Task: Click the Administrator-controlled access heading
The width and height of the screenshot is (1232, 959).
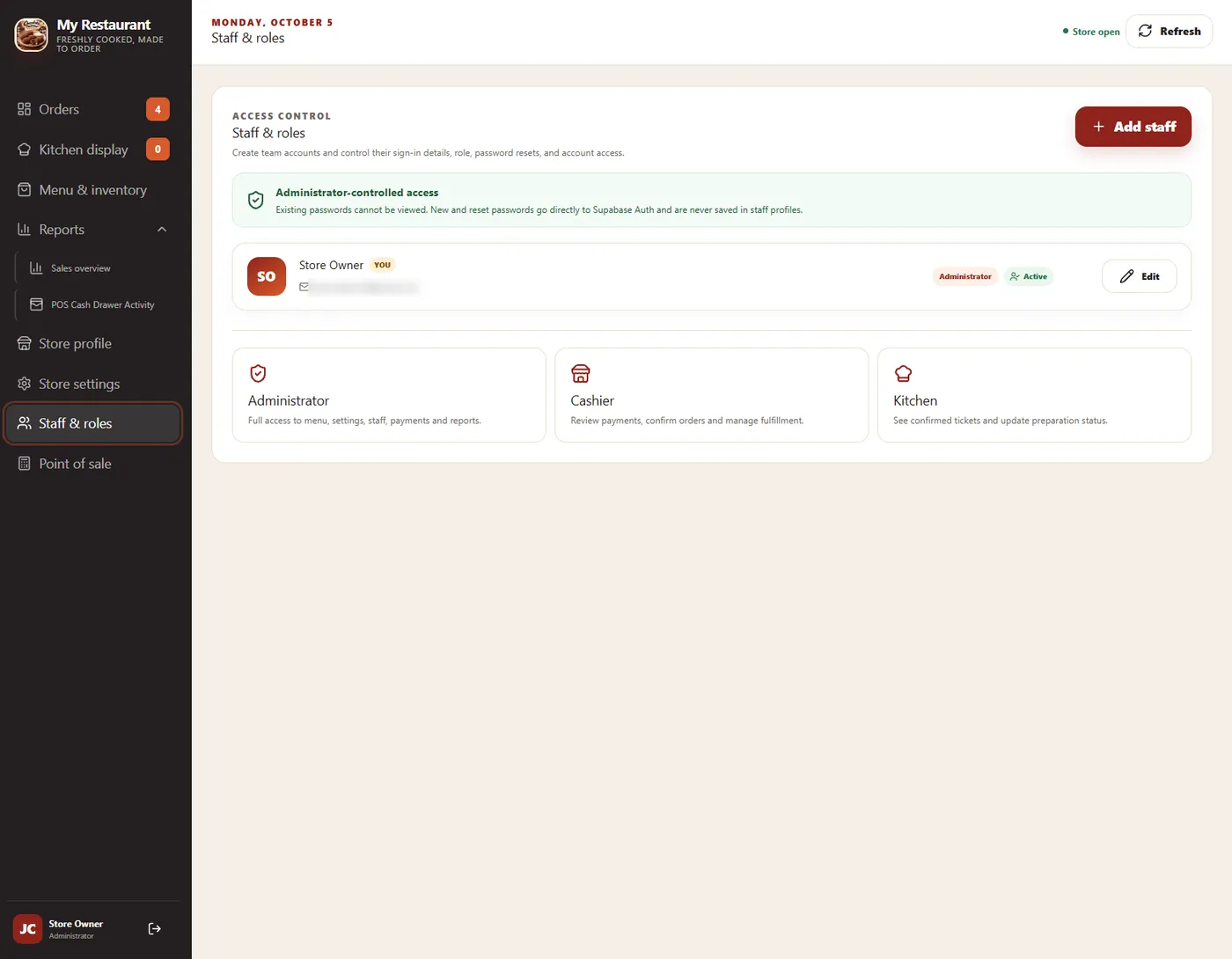Action: [357, 193]
